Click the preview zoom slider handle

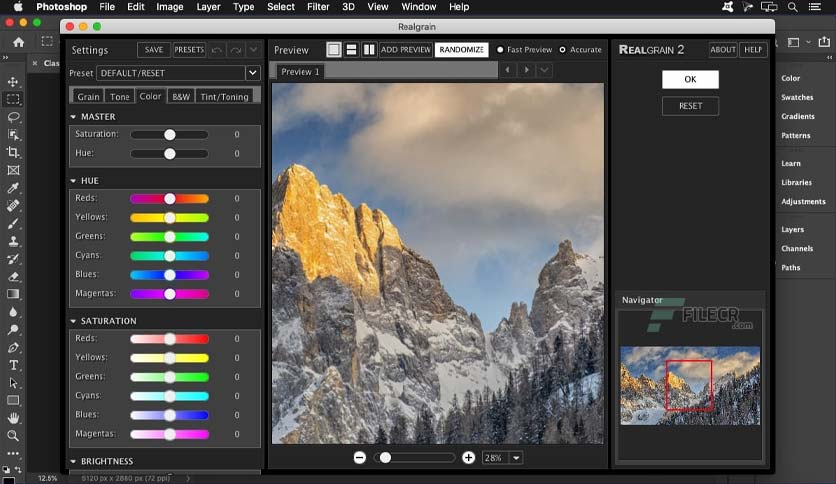click(x=385, y=458)
